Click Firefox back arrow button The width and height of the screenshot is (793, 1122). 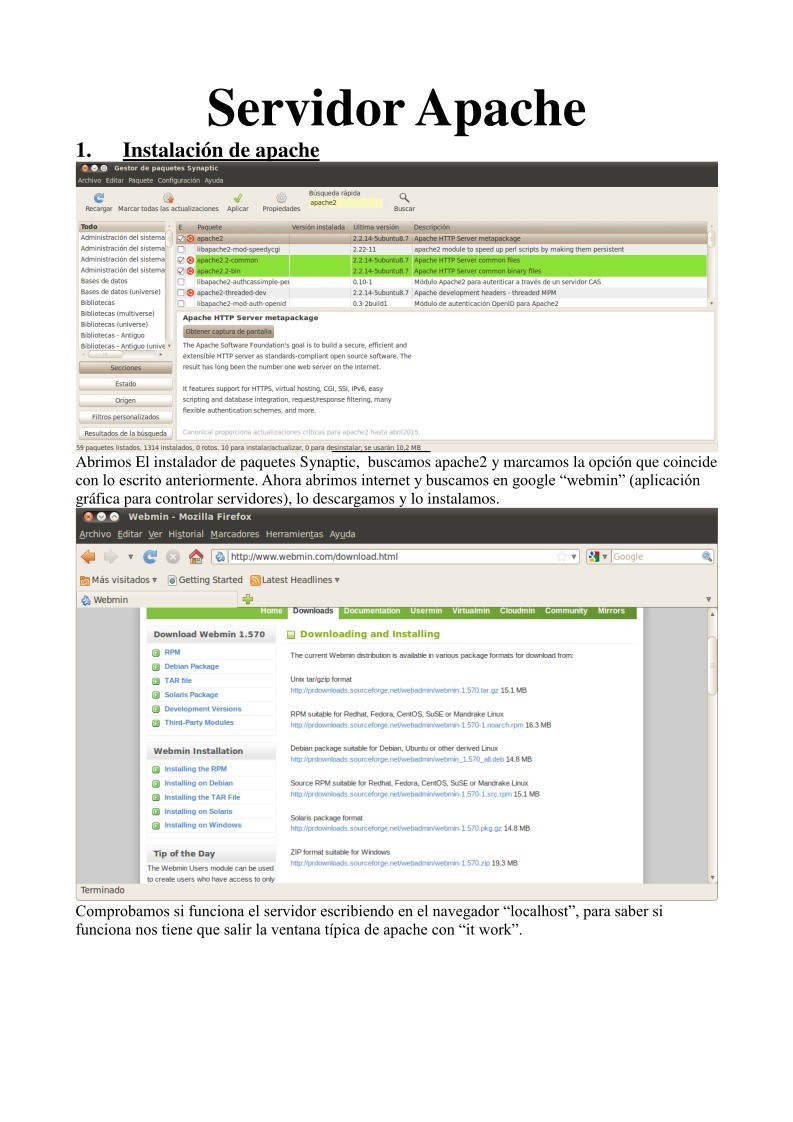pyautogui.click(x=88, y=557)
